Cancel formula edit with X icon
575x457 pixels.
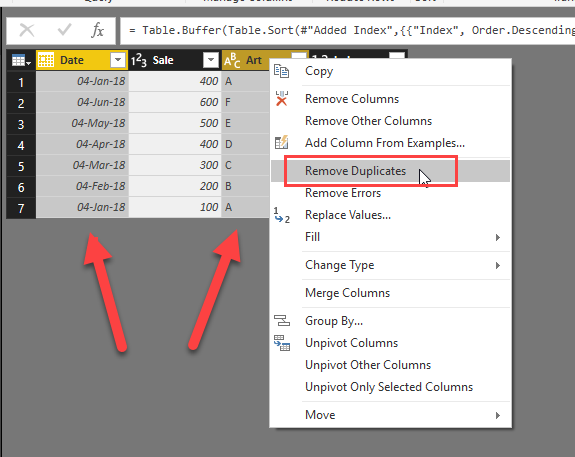27,30
